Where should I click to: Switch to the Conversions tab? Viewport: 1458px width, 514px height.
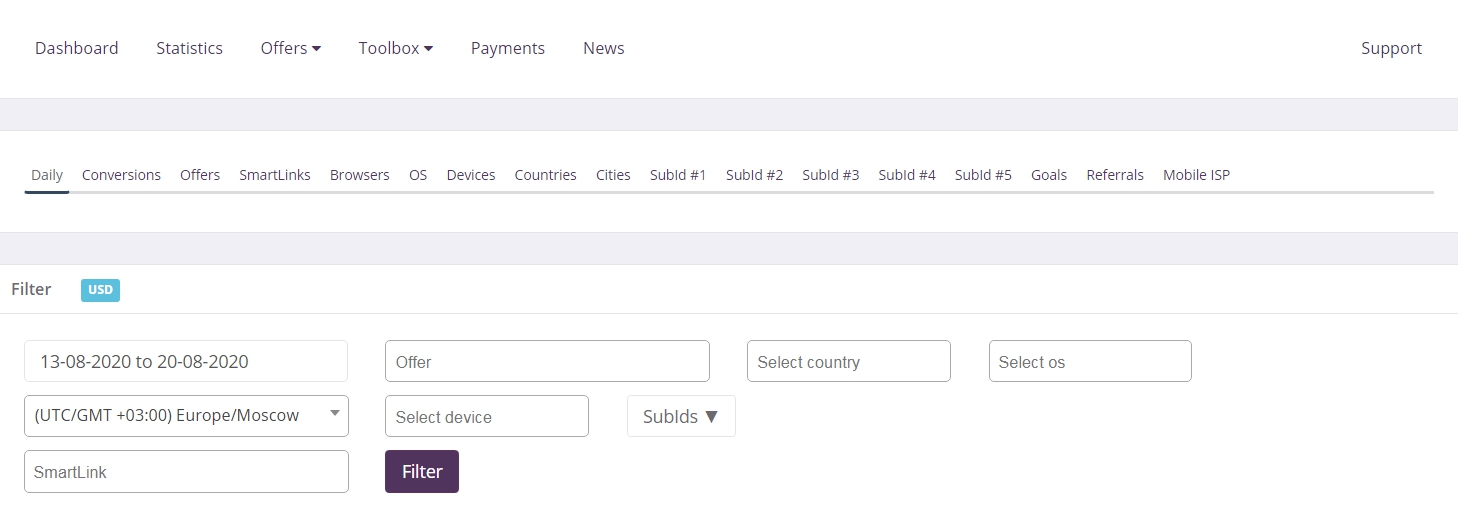click(121, 175)
